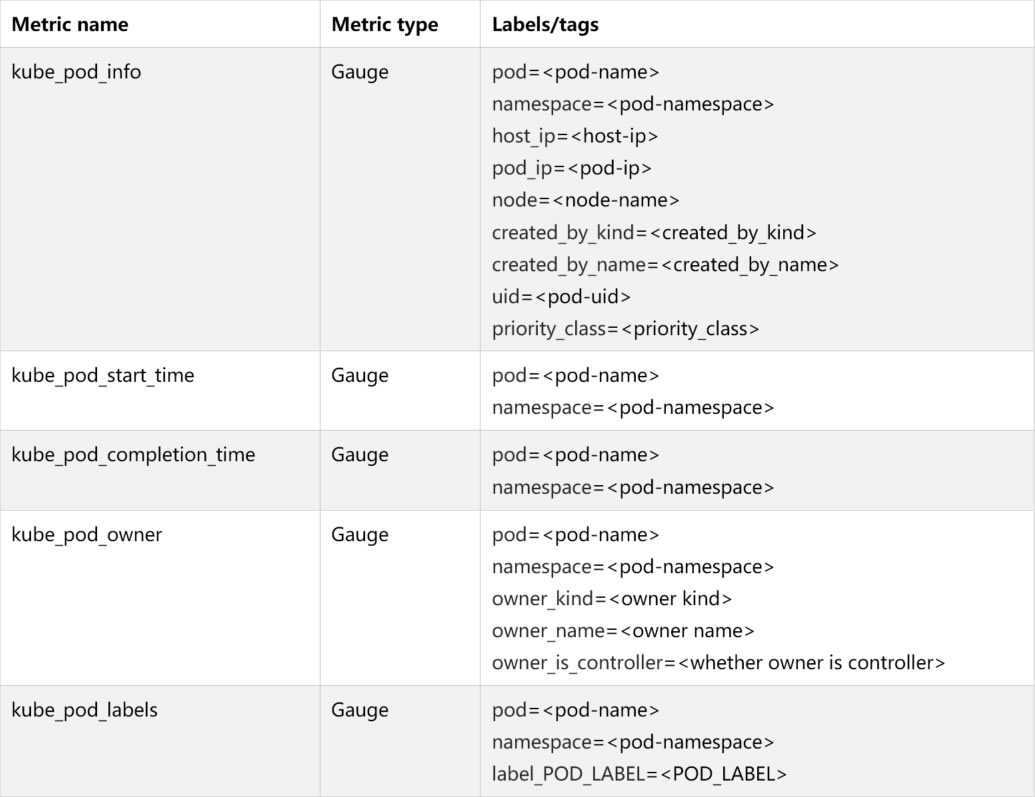
Task: Select the uid=<pod-uid> label
Action: tap(561, 296)
